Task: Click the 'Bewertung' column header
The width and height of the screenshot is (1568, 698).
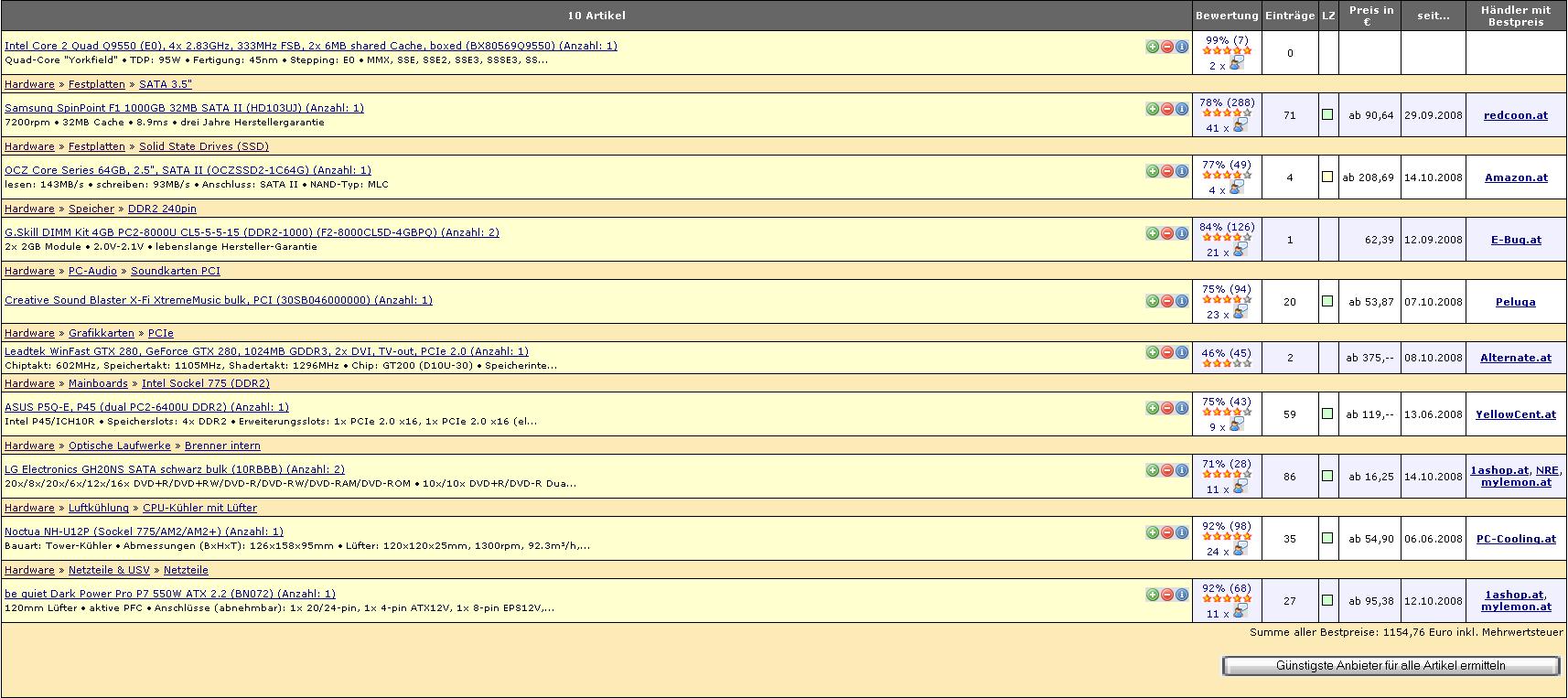Action: pos(1227,16)
